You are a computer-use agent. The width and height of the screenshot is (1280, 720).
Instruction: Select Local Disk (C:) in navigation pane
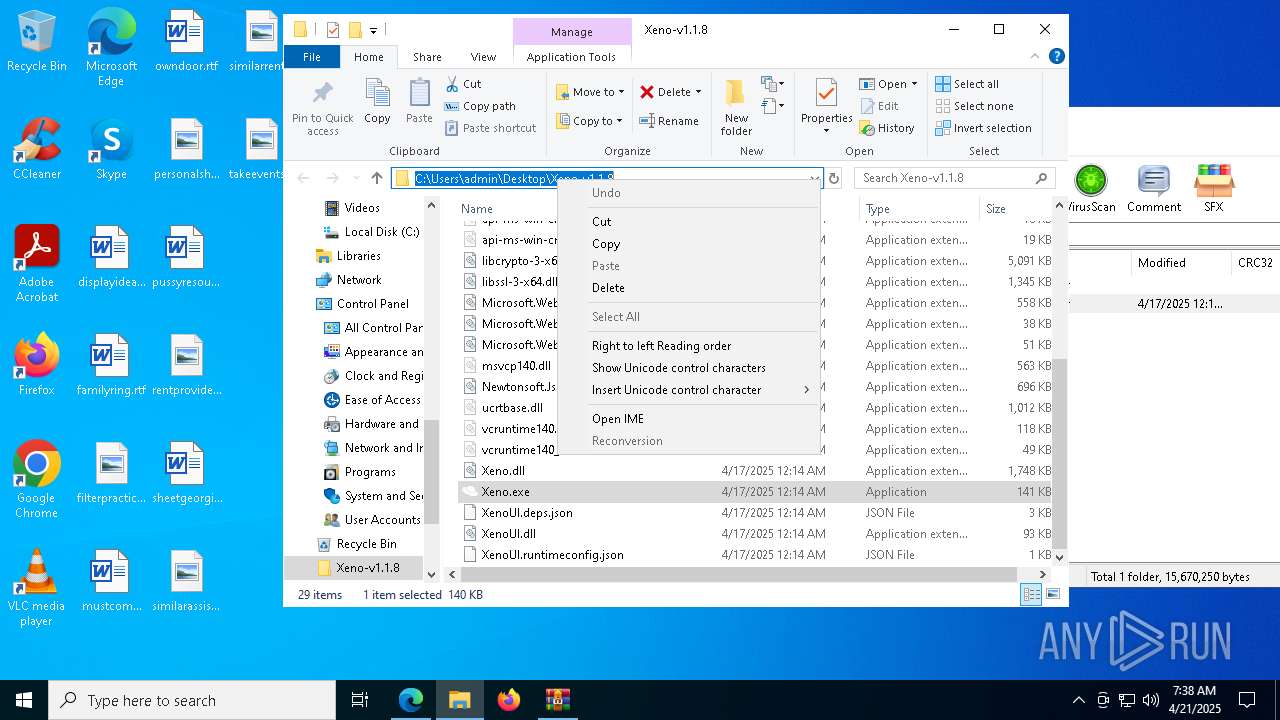pyautogui.click(x=381, y=232)
